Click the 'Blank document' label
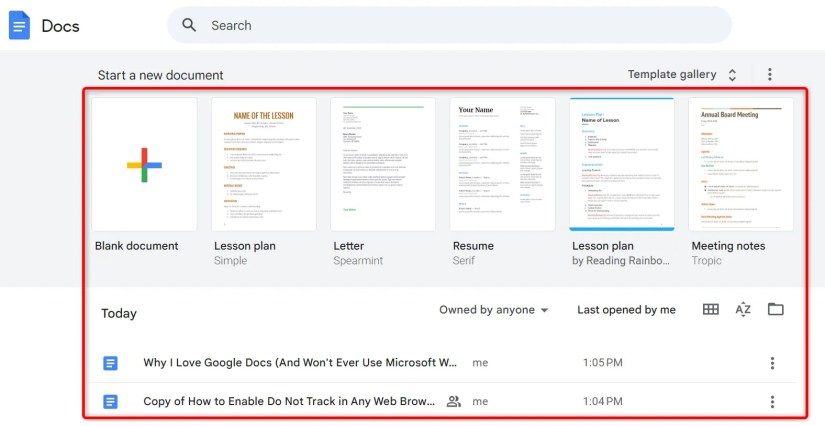The width and height of the screenshot is (825, 426). pyautogui.click(x=137, y=246)
